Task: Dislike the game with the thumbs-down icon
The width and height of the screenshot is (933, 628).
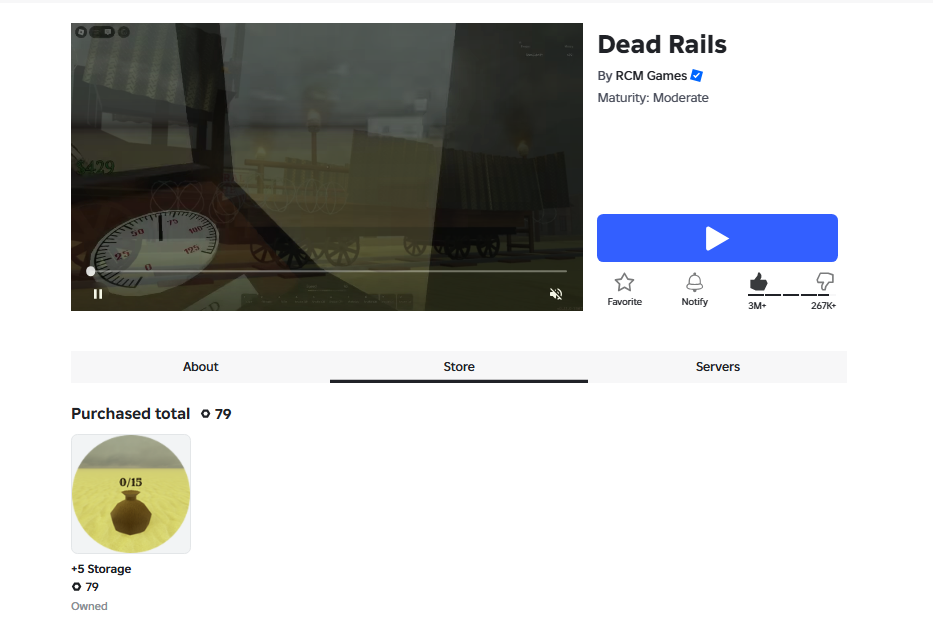Action: tap(825, 282)
